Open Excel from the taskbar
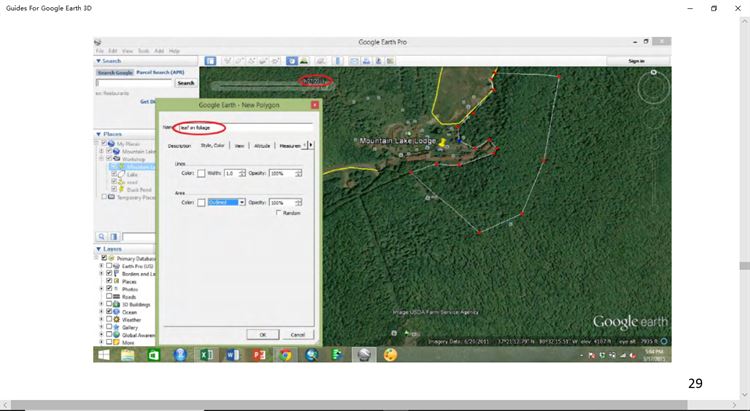 tap(206, 355)
